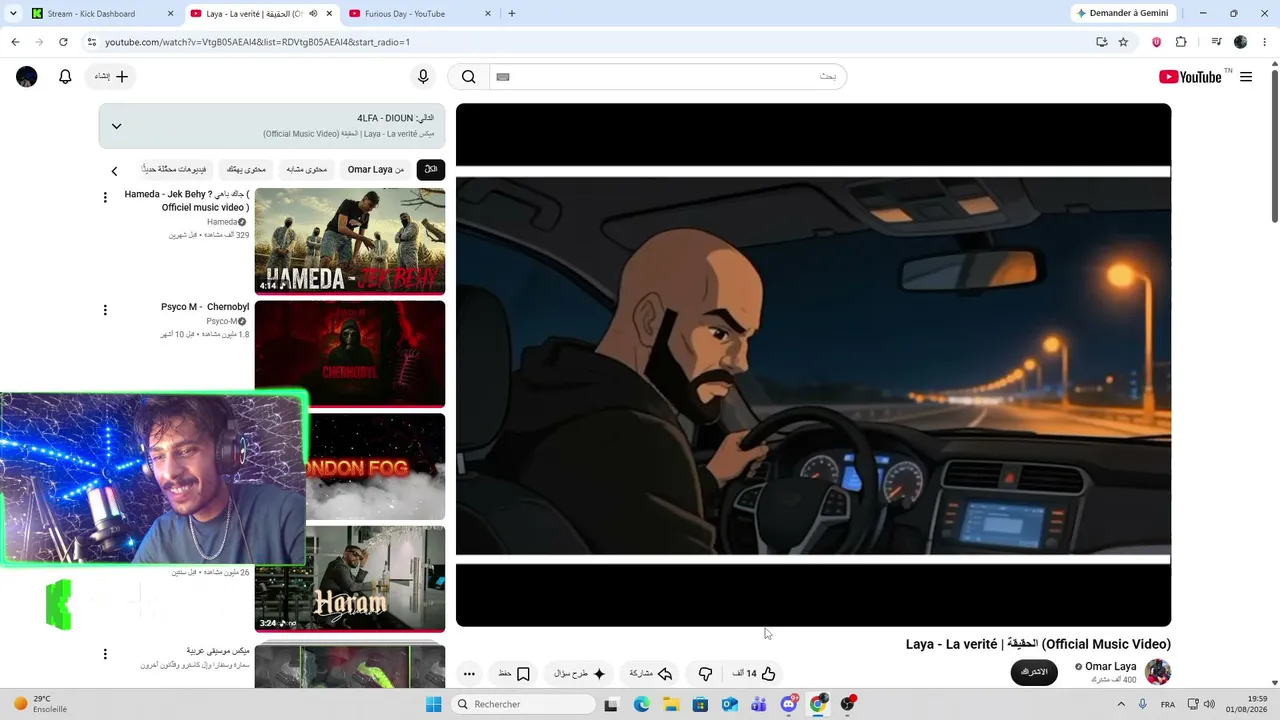Open Windows Start menu
This screenshot has height=720, width=1280.
point(433,704)
